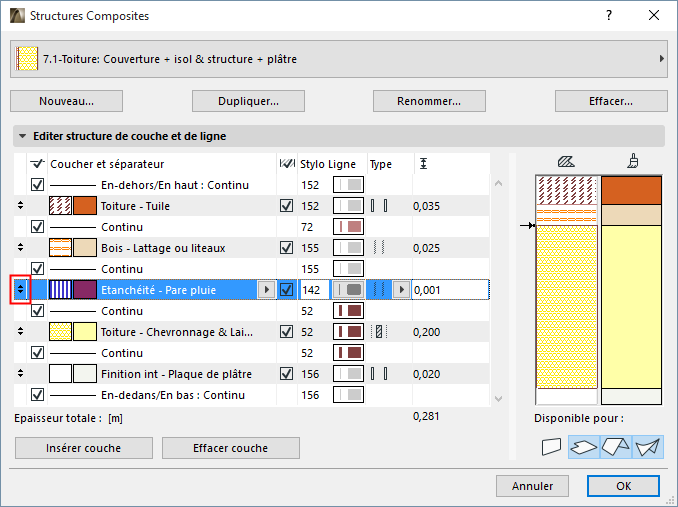Click pen number 142 field
Image resolution: width=678 pixels, height=507 pixels.
tap(314, 290)
